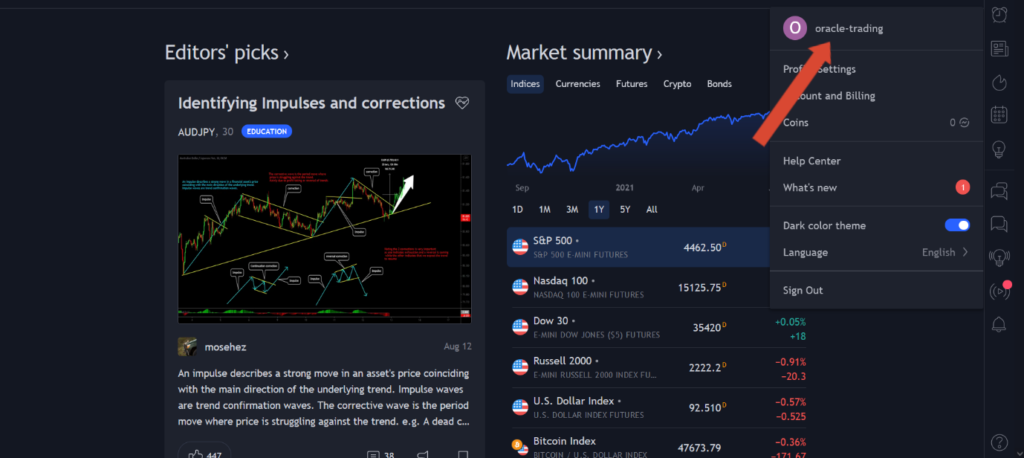Select the 5Y chart time range
Viewport: 1024px width, 458px height.
pos(625,209)
